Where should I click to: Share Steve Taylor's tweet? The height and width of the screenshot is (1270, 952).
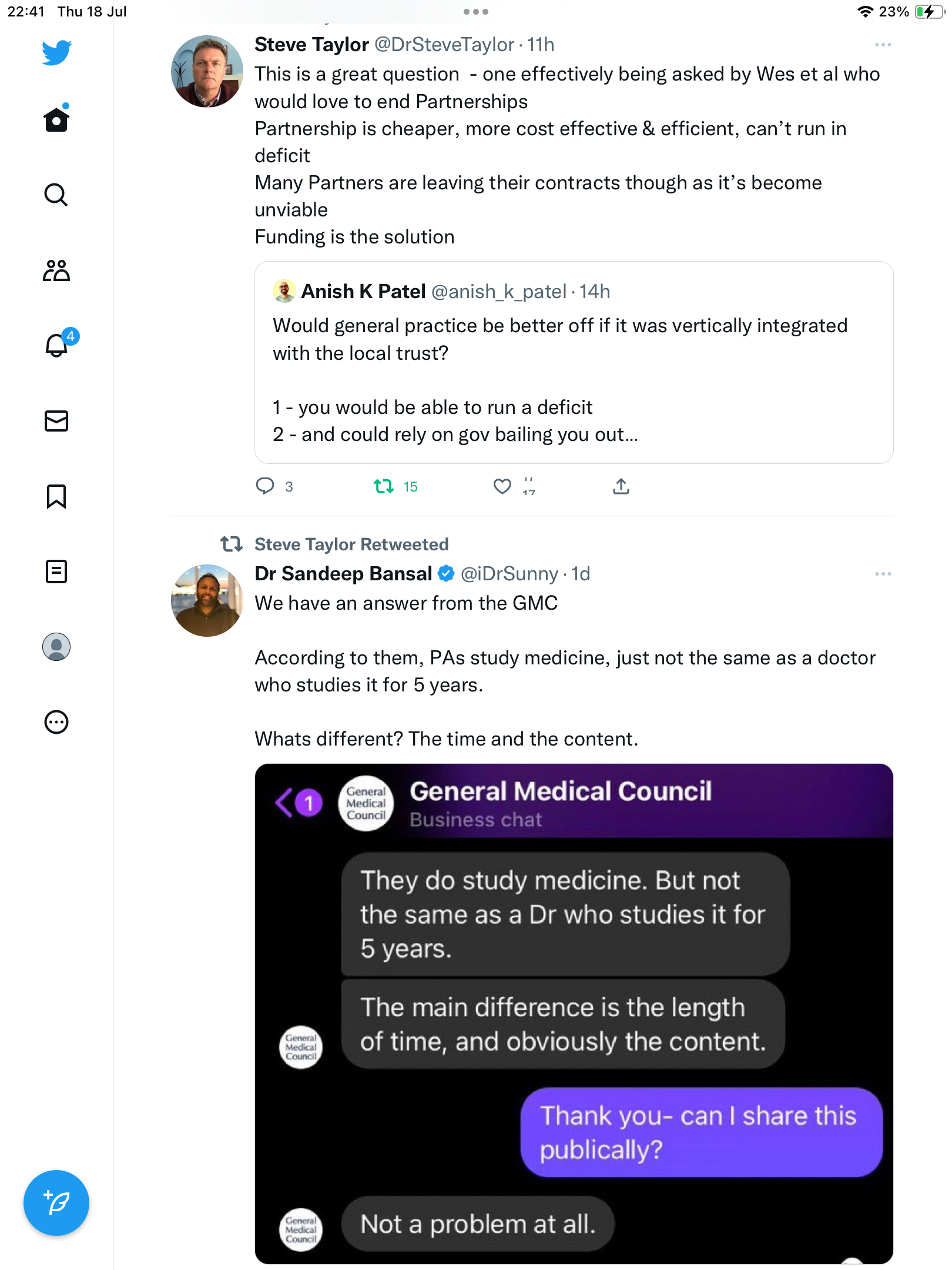(621, 486)
